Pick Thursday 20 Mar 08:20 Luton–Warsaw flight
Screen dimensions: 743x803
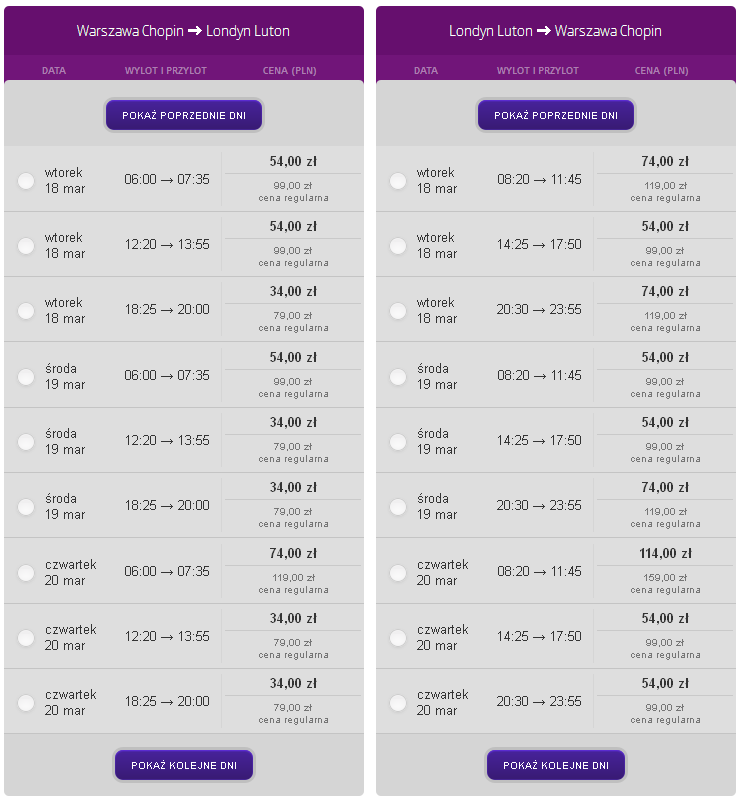[398, 573]
